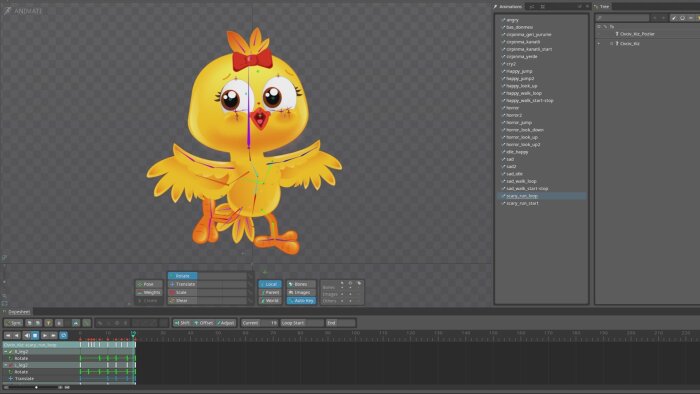Click the Loop Start field
The image size is (700, 394).
click(302, 323)
